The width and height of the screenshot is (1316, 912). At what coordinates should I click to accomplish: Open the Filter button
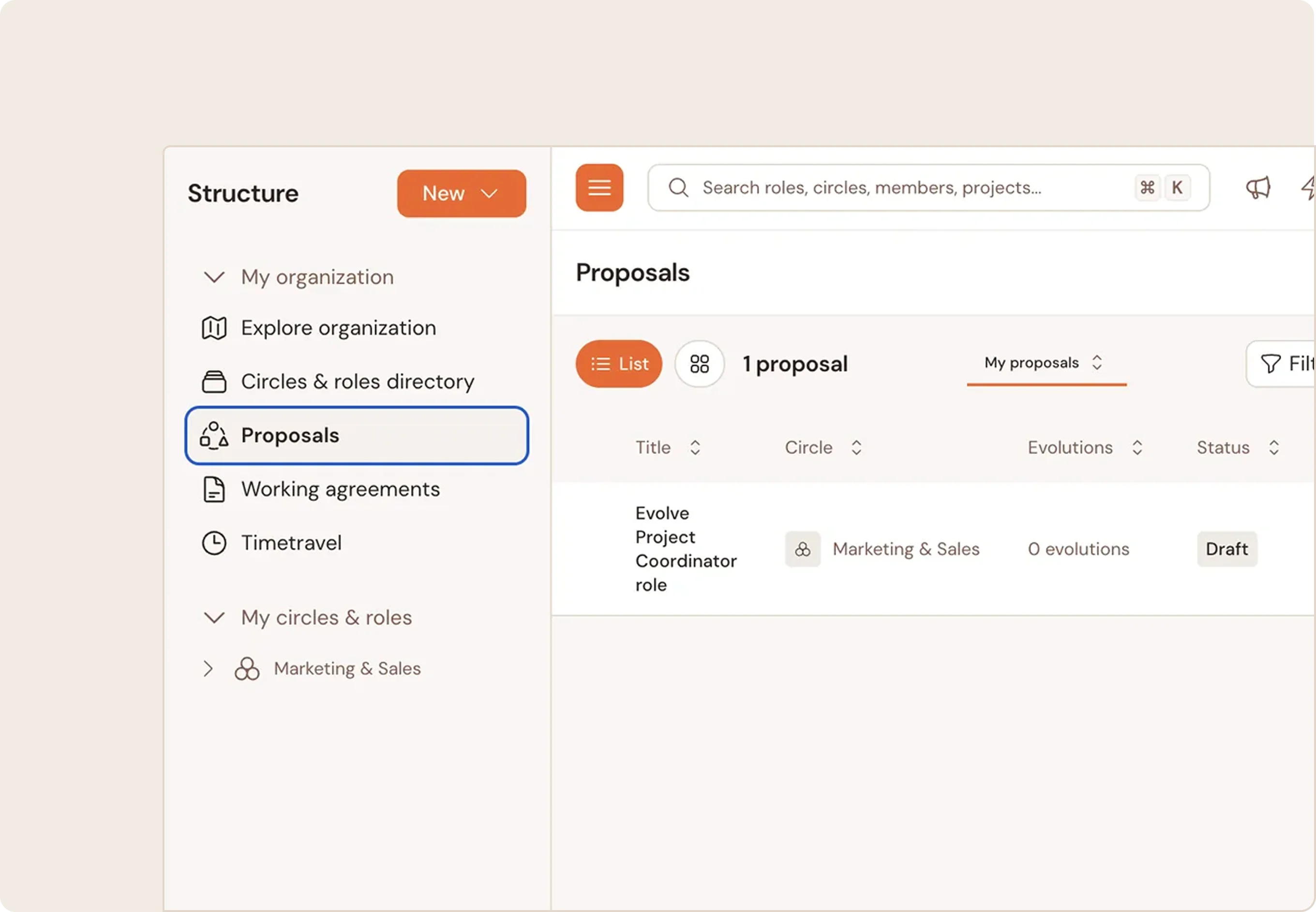coord(1281,364)
